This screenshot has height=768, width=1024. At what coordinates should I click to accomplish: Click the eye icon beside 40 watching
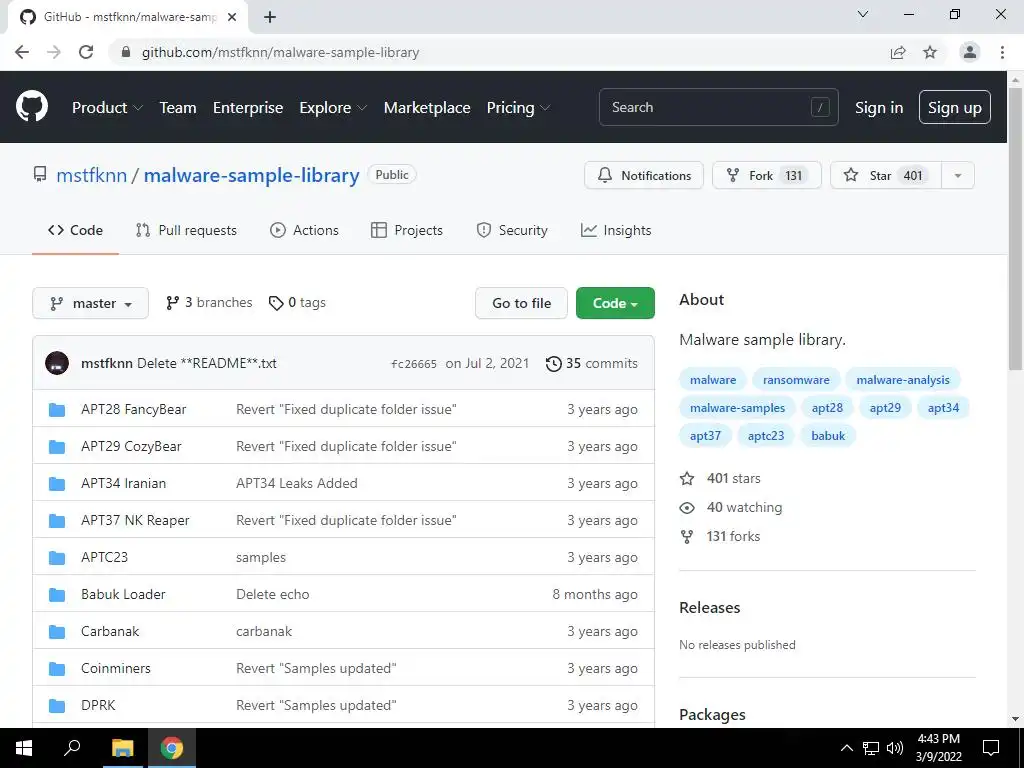pos(687,507)
